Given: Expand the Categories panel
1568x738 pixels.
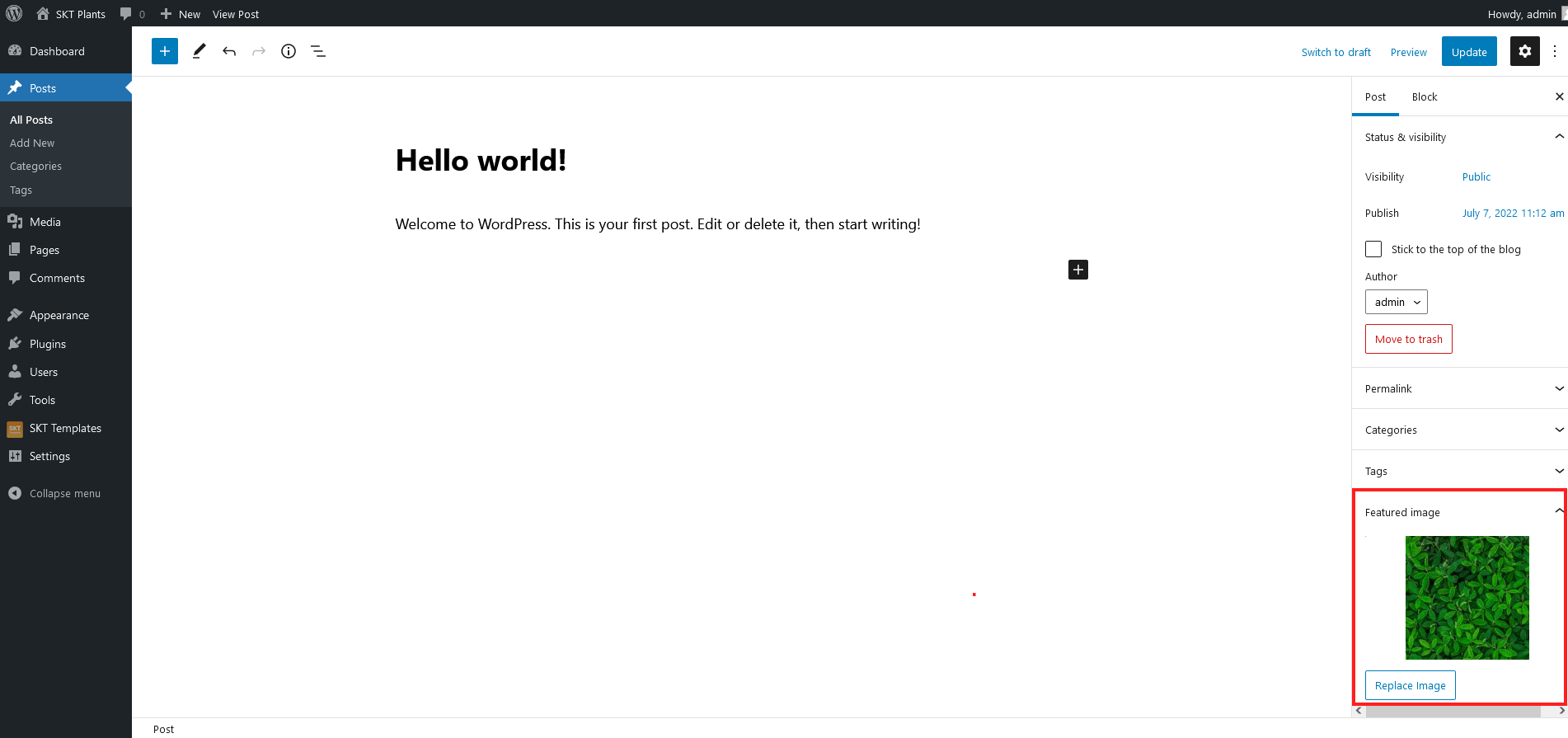Looking at the screenshot, I should click(x=1460, y=430).
